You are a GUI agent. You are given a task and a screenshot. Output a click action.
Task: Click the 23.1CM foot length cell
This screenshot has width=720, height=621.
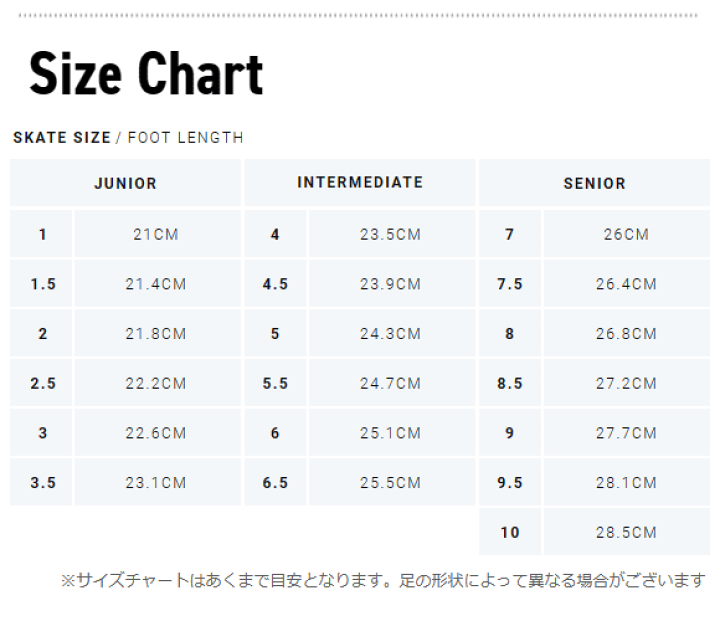pyautogui.click(x=158, y=482)
